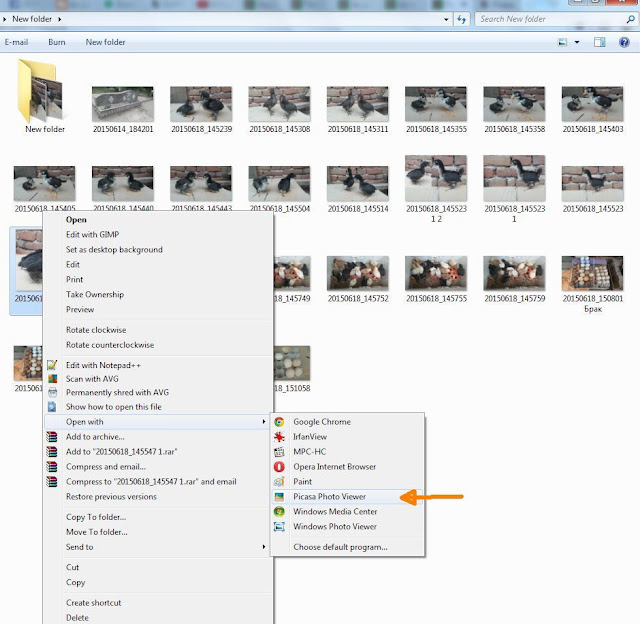Click the WinRAR icon beside Add to archive
The width and height of the screenshot is (640, 624).
click(52, 437)
